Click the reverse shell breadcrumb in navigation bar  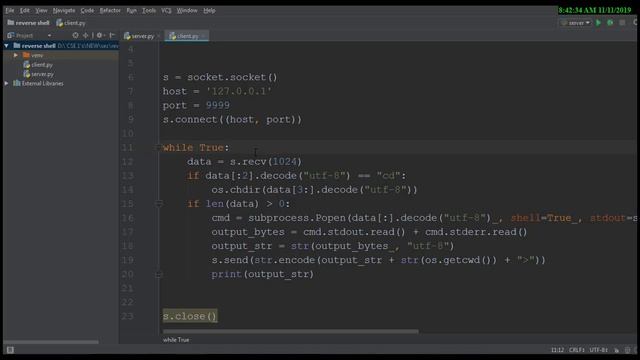tap(28, 23)
